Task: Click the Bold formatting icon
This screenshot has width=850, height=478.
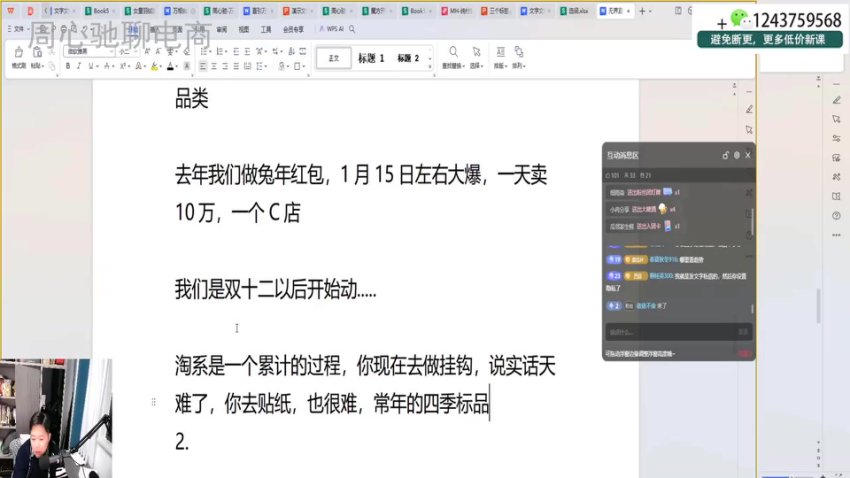Action: pyautogui.click(x=67, y=66)
